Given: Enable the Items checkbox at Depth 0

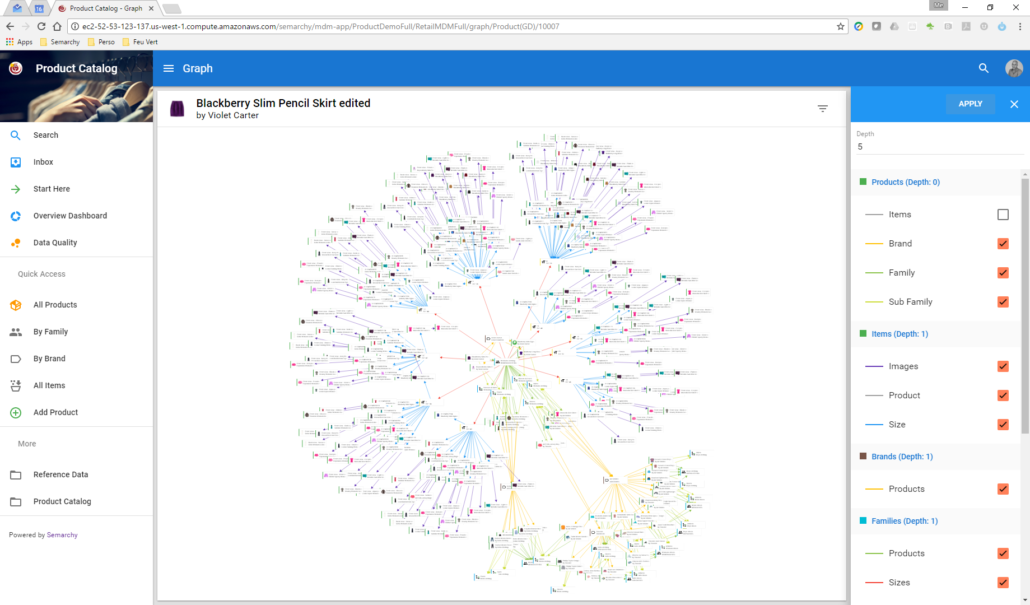Looking at the screenshot, I should click(1002, 214).
